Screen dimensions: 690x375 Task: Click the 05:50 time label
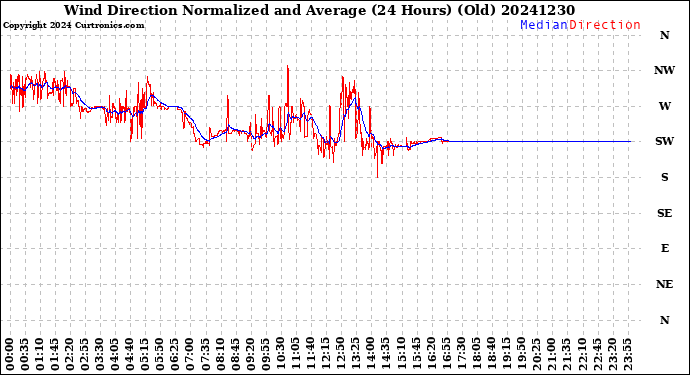160,354
